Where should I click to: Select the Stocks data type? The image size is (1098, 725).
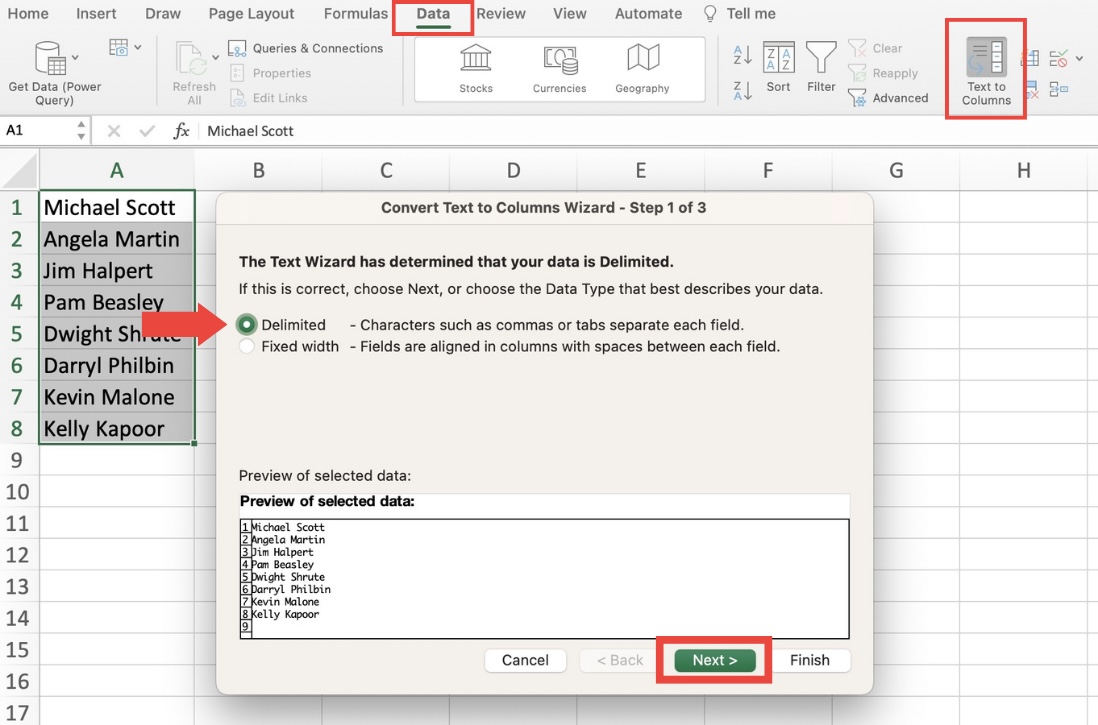pos(475,69)
